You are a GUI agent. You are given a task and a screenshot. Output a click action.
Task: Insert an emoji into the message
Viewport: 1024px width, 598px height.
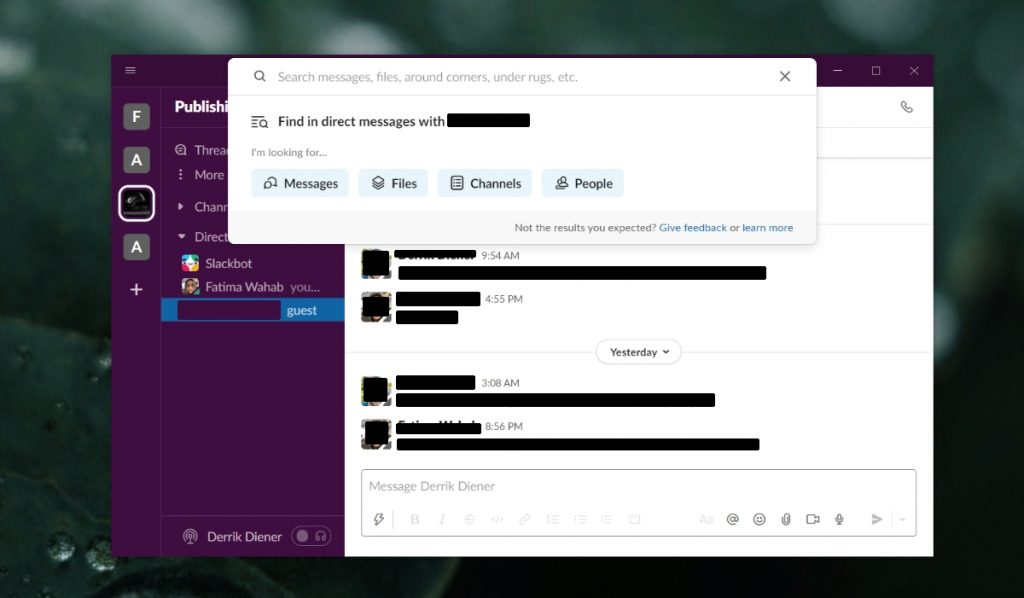tap(760, 519)
